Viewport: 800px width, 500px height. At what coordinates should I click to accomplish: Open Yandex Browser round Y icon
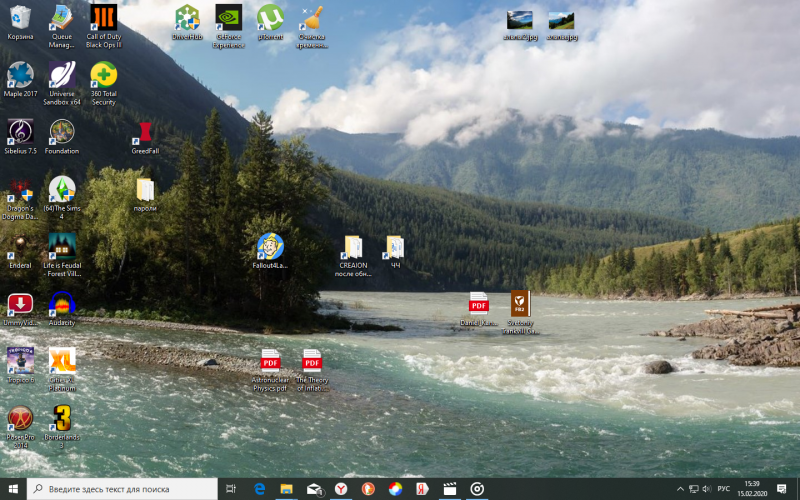[341, 489]
